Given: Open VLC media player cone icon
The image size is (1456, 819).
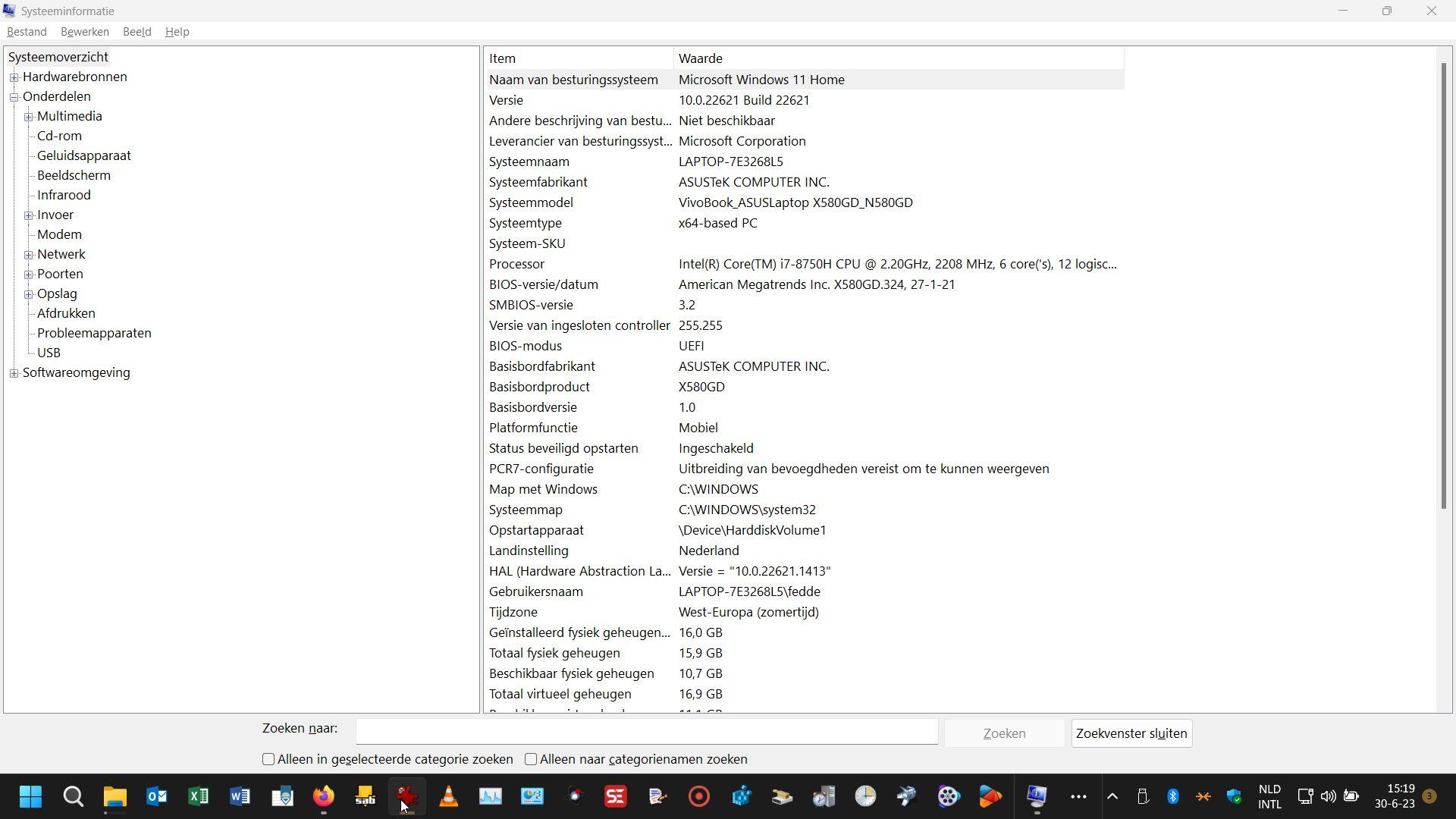Looking at the screenshot, I should click(449, 796).
